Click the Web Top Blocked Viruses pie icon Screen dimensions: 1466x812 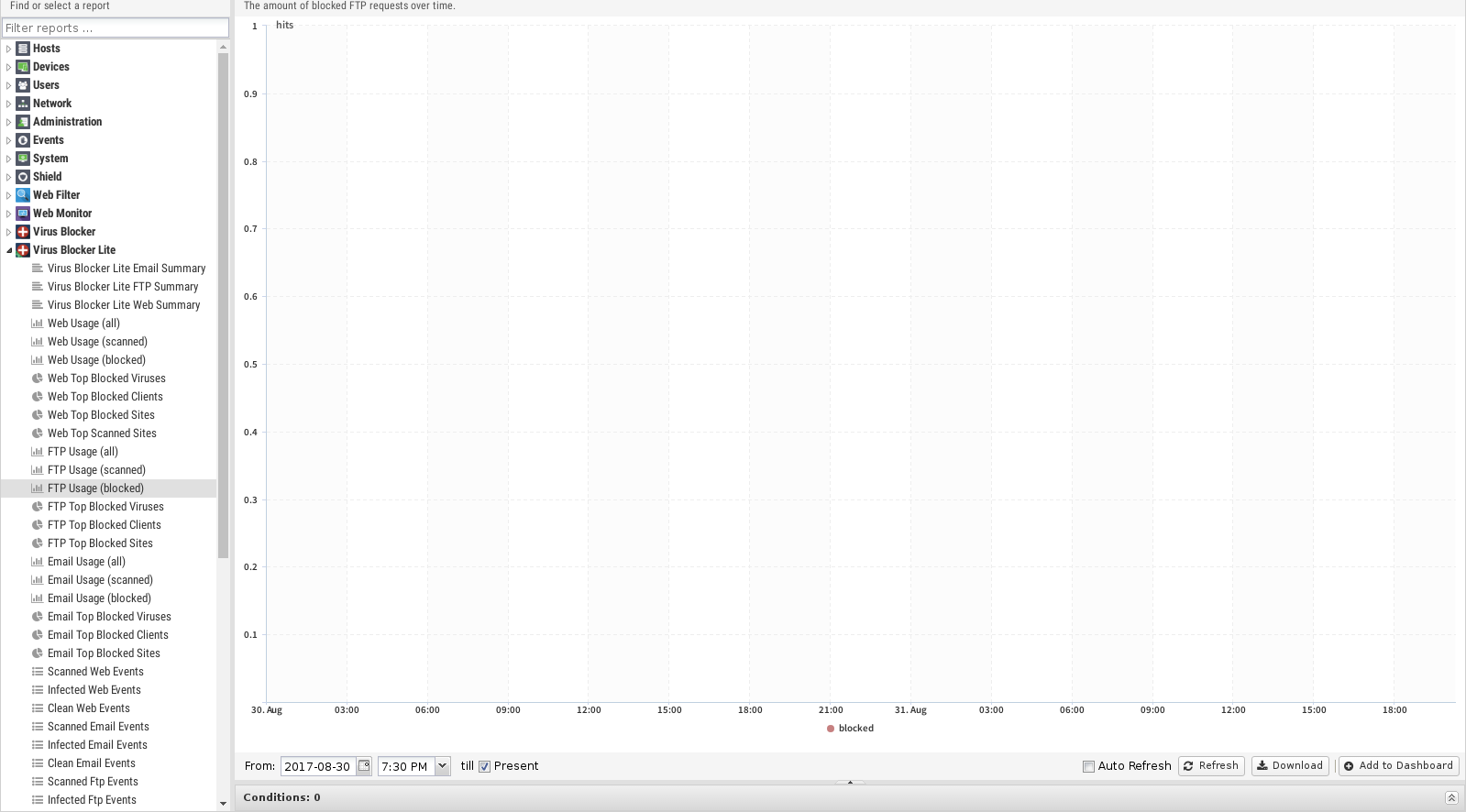[x=38, y=379]
